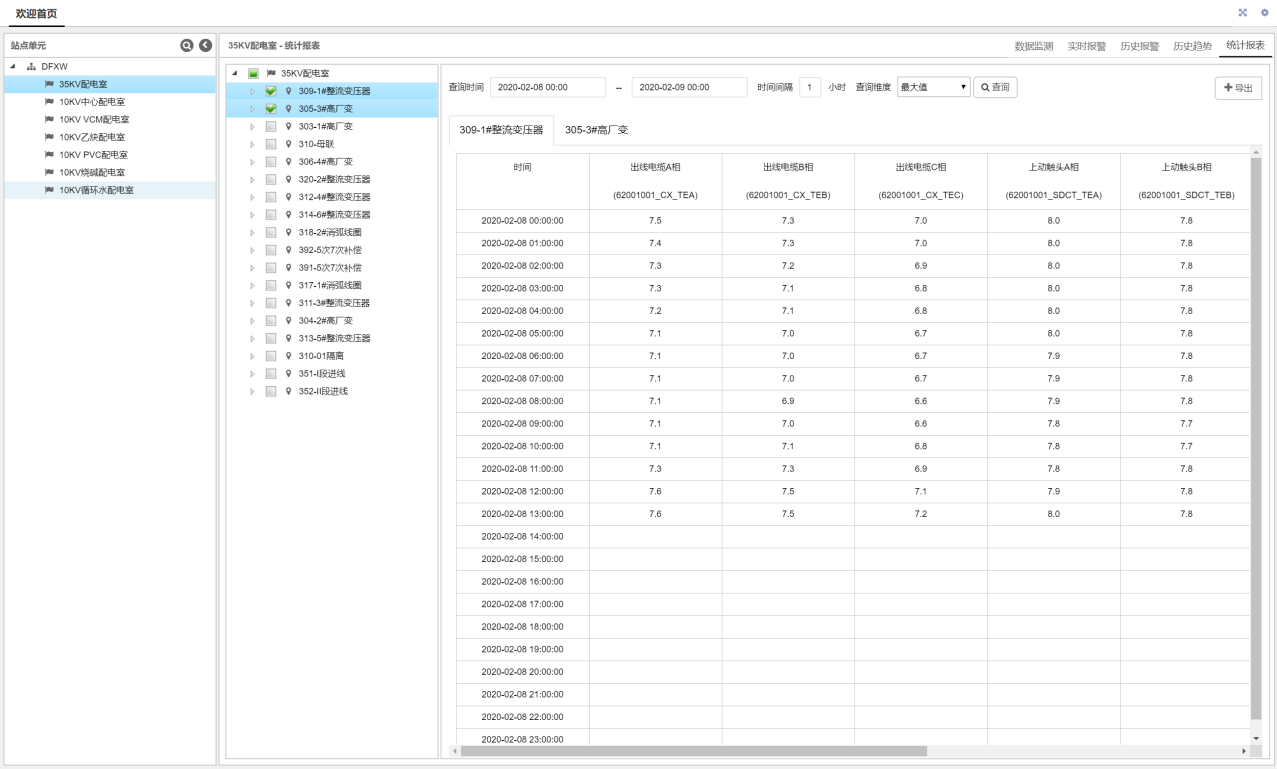Viewport: 1277px width, 769px height.
Task: Click the location pin icon of 392-5次7次补偿
Action: coord(288,250)
